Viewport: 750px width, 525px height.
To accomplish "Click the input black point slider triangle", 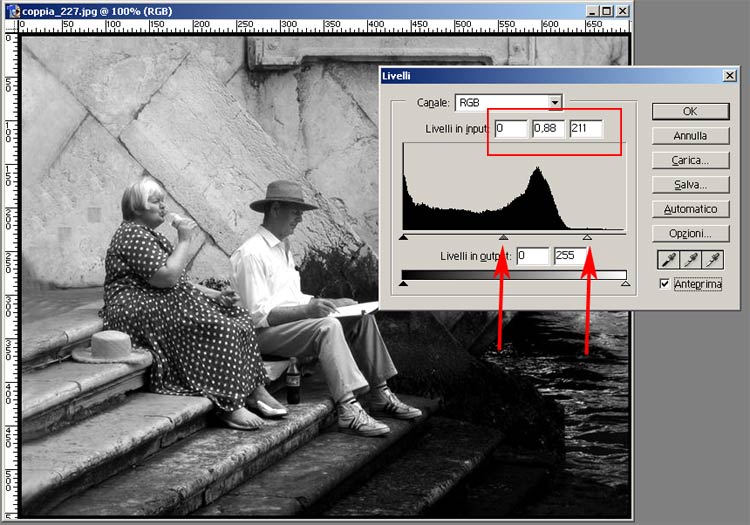I will click(x=403, y=238).
